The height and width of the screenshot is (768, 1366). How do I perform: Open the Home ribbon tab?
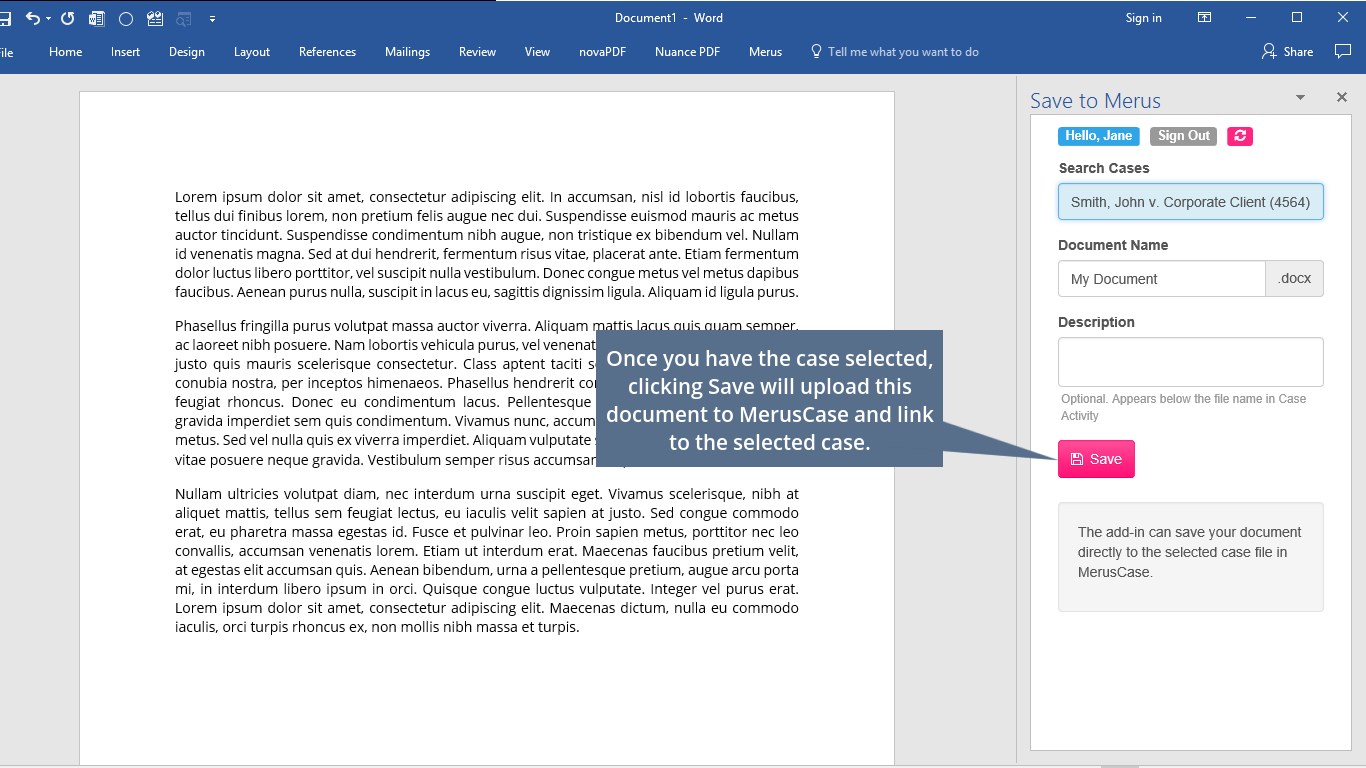pyautogui.click(x=66, y=52)
